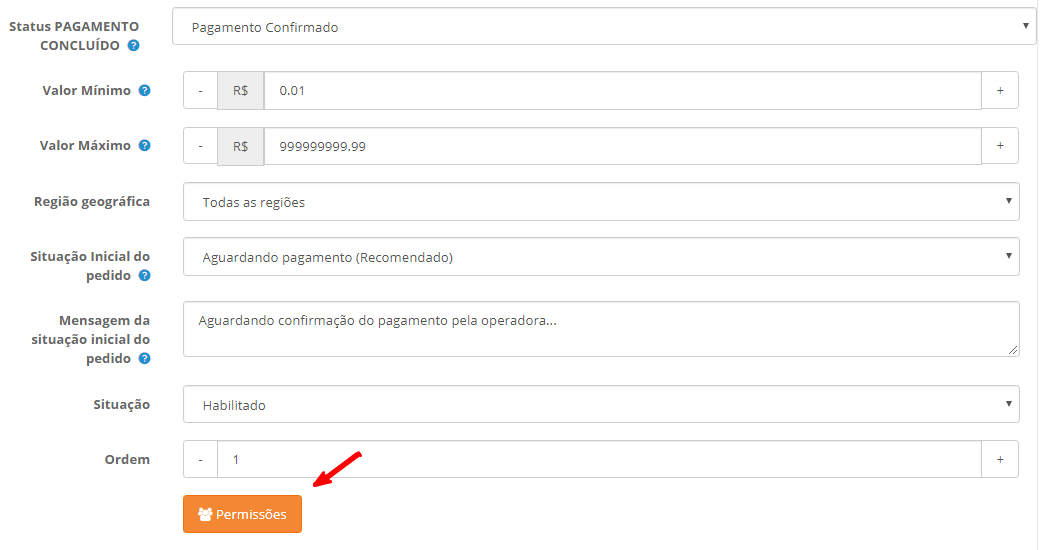Decrease Ordem value with minus button
Screen dimensions: 1052x550
pyautogui.click(x=201, y=459)
